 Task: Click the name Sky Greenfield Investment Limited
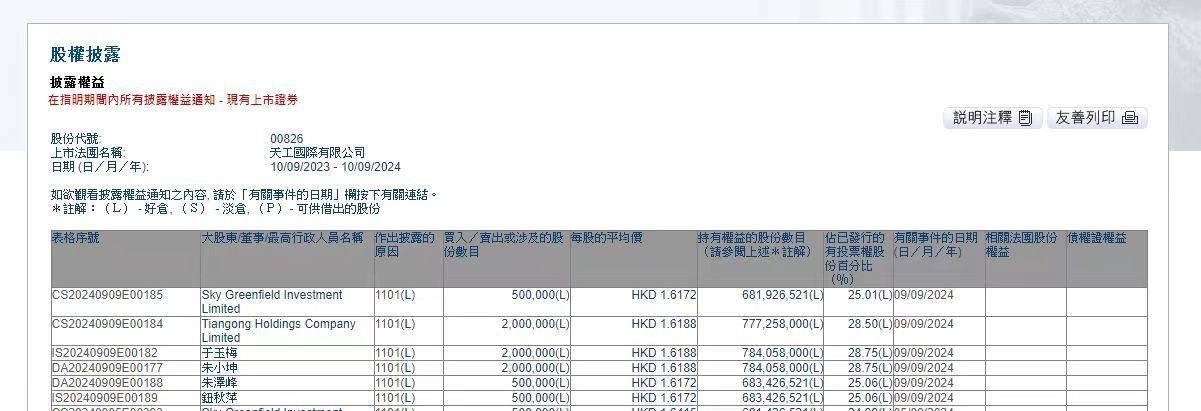click(x=272, y=302)
